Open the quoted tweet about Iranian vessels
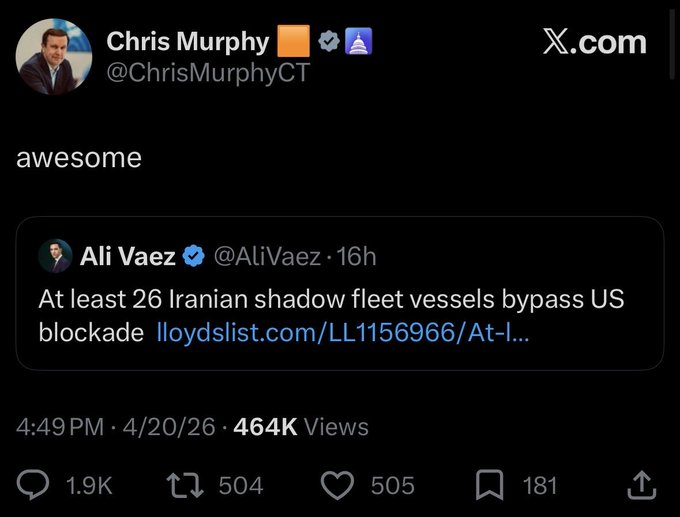 (340, 300)
